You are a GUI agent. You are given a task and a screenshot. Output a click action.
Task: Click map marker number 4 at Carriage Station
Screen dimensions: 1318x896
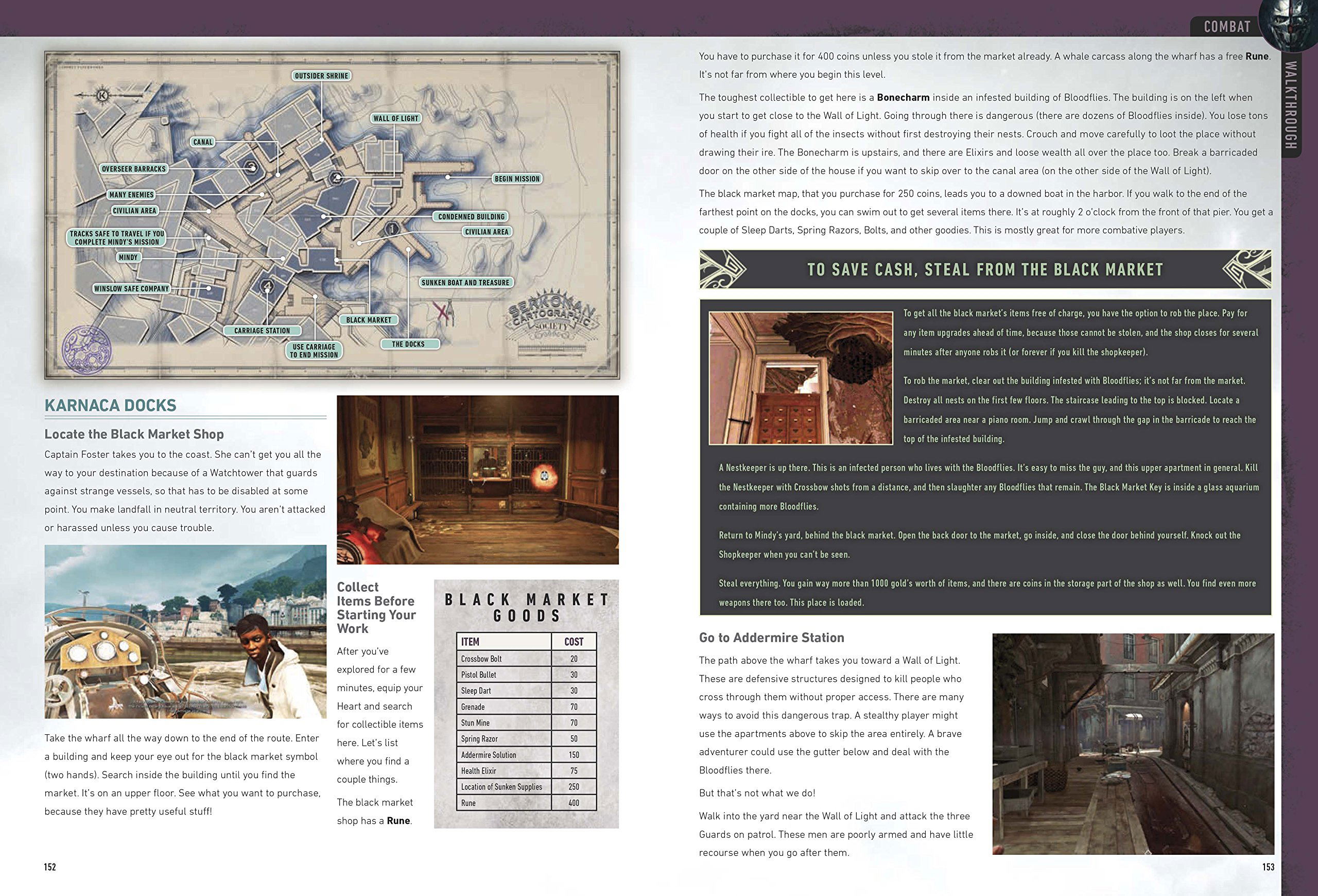pos(267,286)
